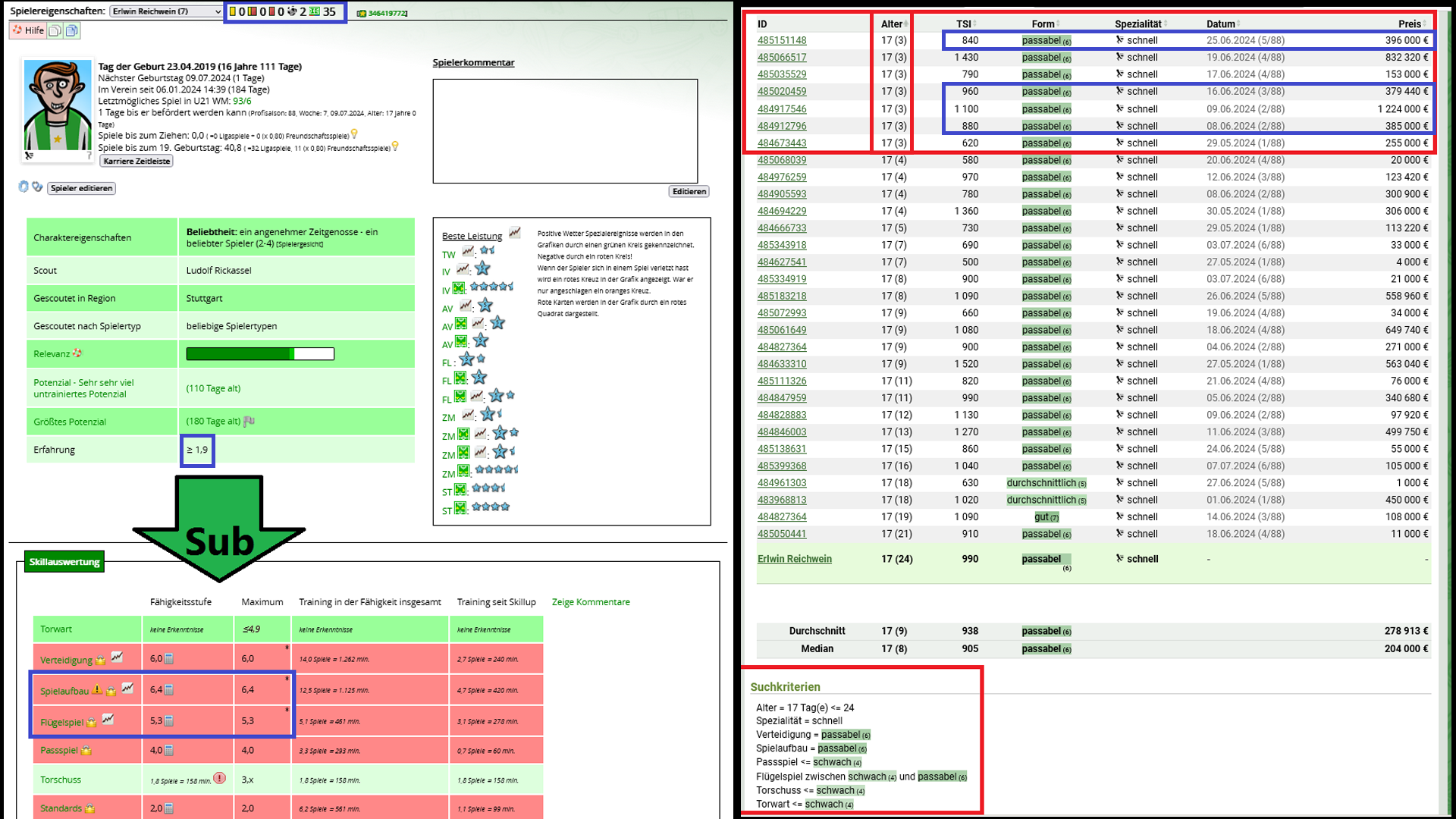
Task: Sort table by TSI column header
Action: [x=965, y=24]
